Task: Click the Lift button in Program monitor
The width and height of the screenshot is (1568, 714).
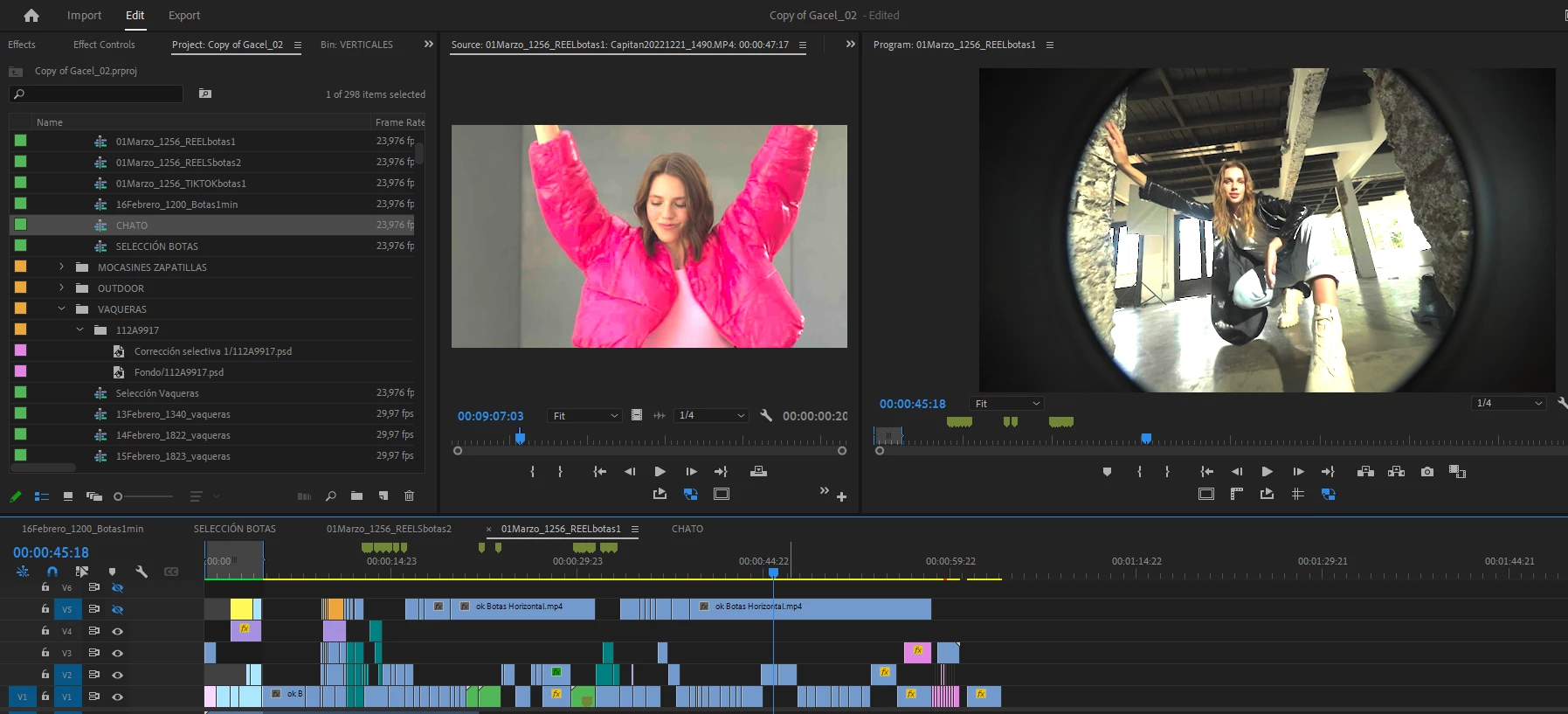Action: [x=1365, y=472]
